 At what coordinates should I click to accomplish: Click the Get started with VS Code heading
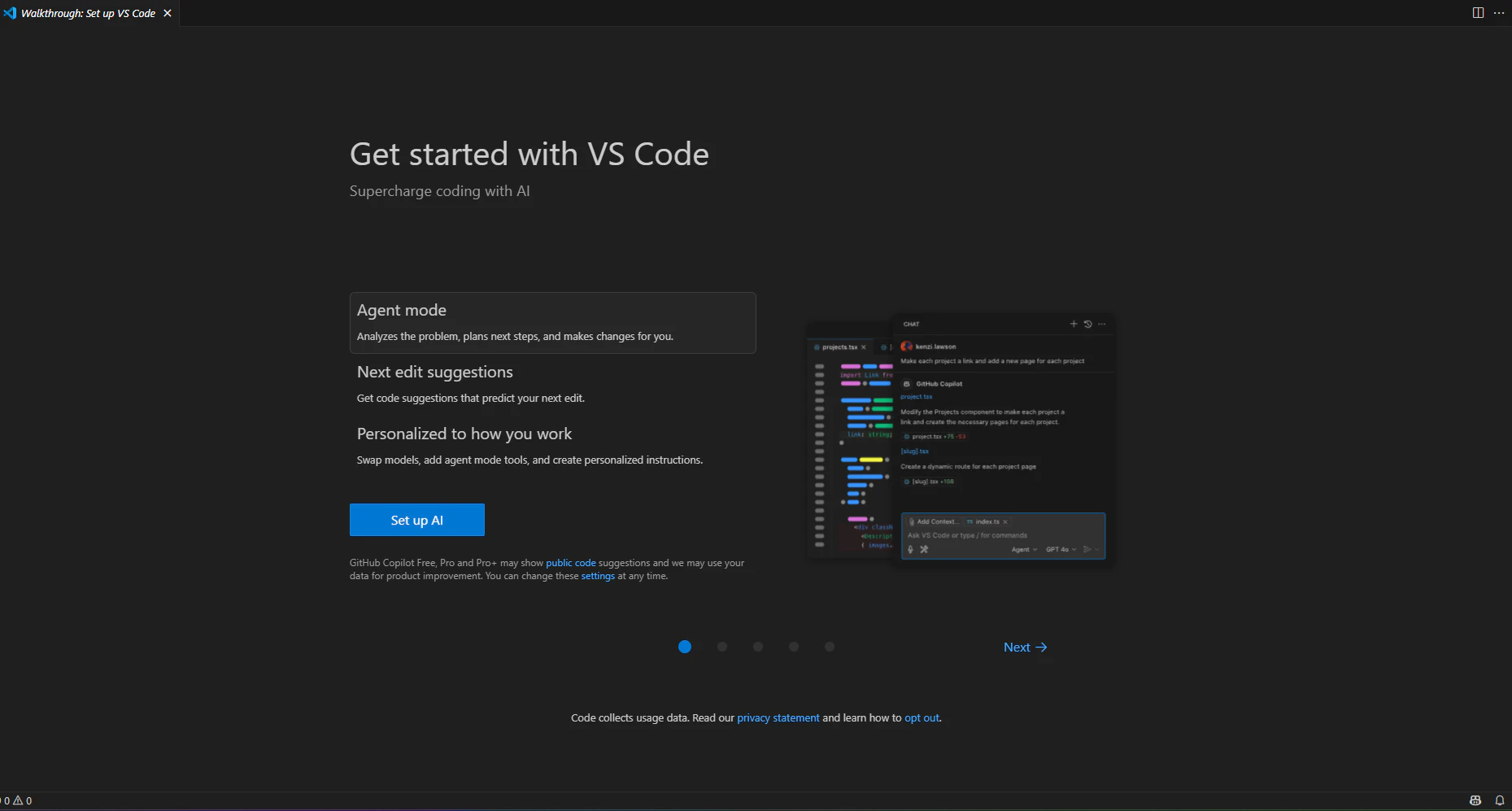[x=529, y=154]
